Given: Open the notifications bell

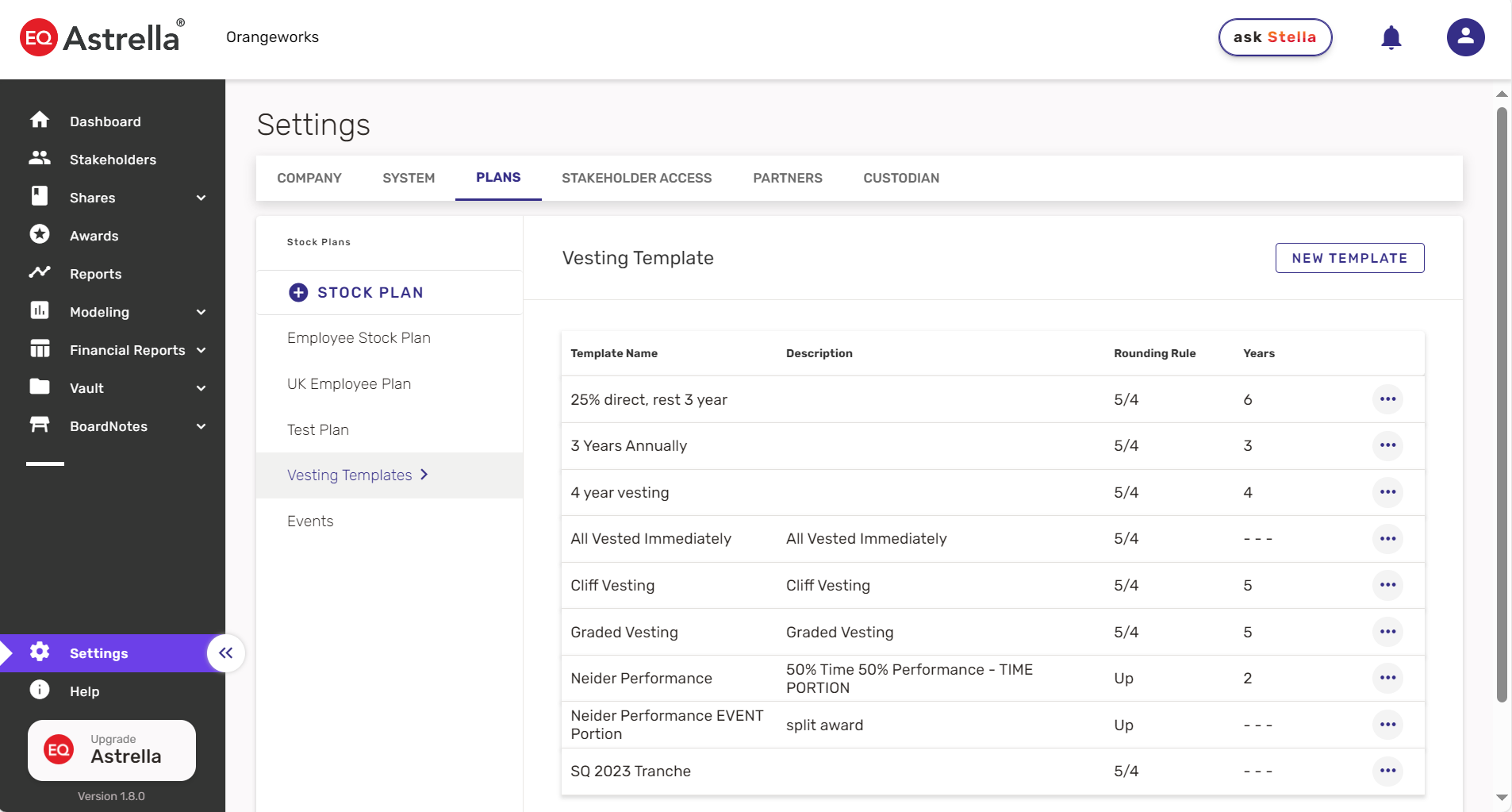Looking at the screenshot, I should click(1391, 37).
